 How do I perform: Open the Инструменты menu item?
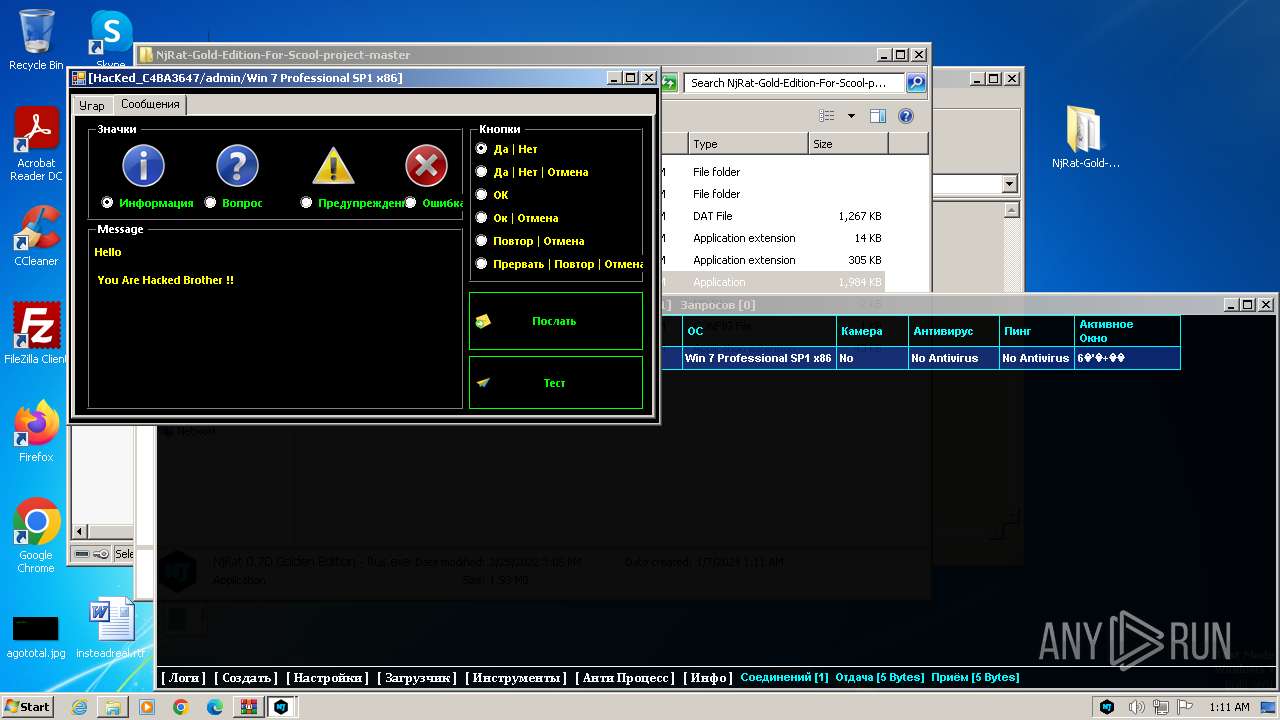tap(516, 677)
